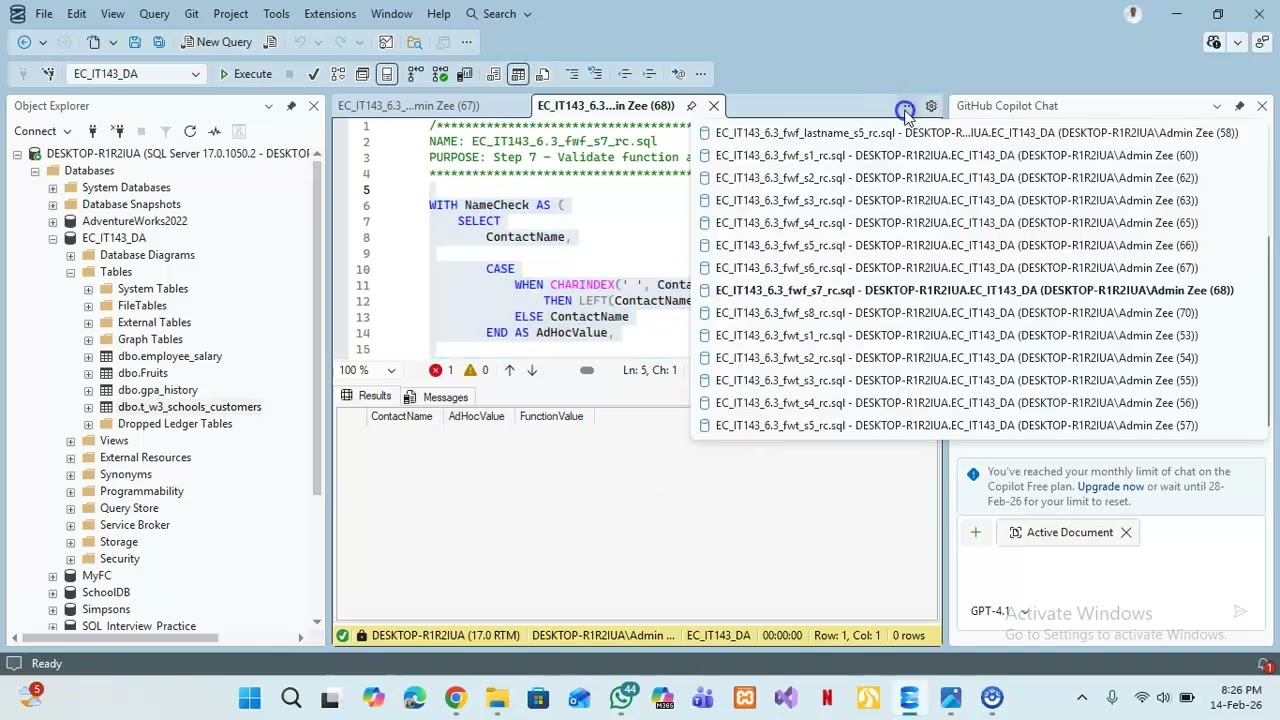Click the warnings count indicator icon
The height and width of the screenshot is (720, 1280).
pos(470,371)
